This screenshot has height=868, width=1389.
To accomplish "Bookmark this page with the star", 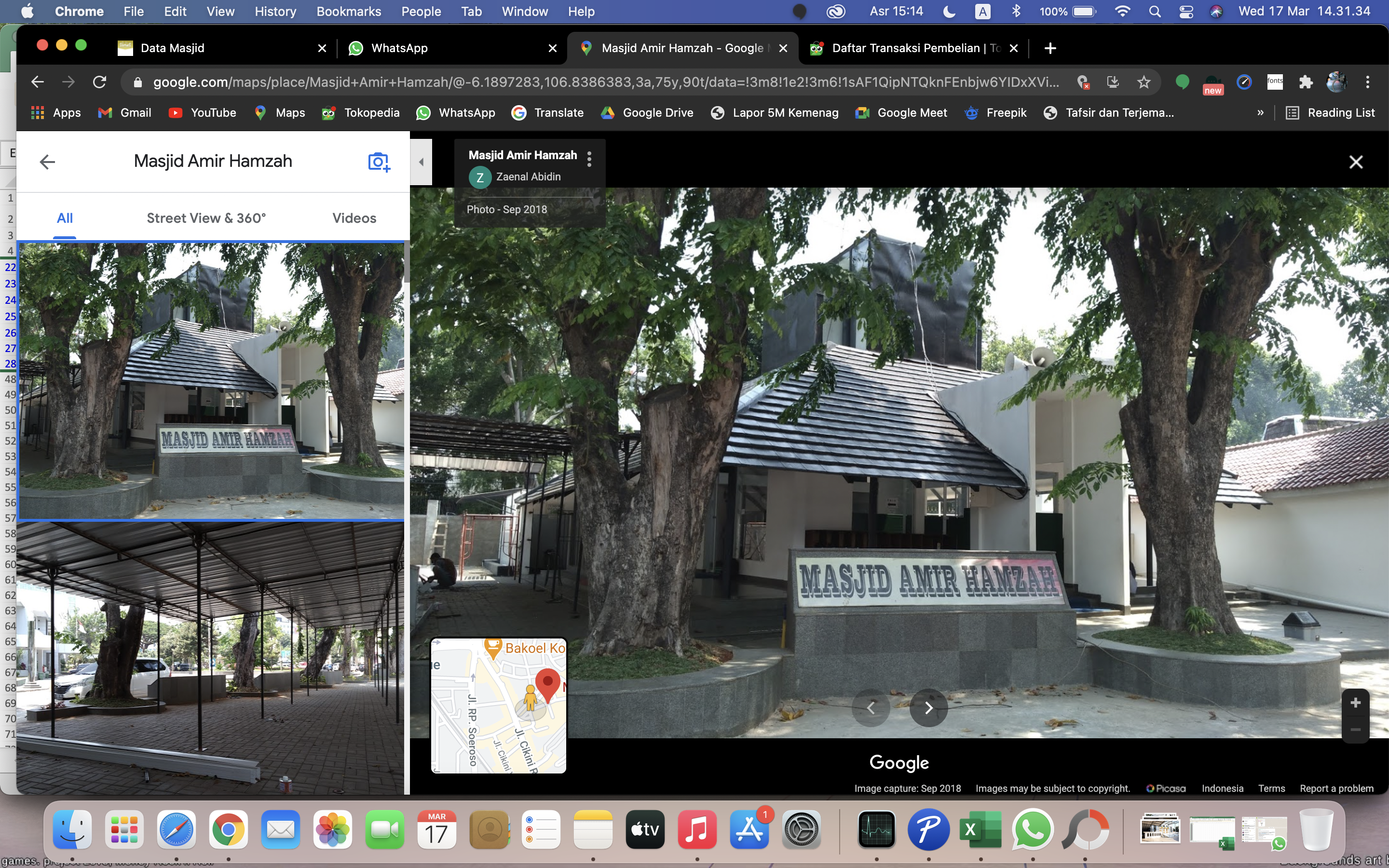I will tap(1144, 82).
